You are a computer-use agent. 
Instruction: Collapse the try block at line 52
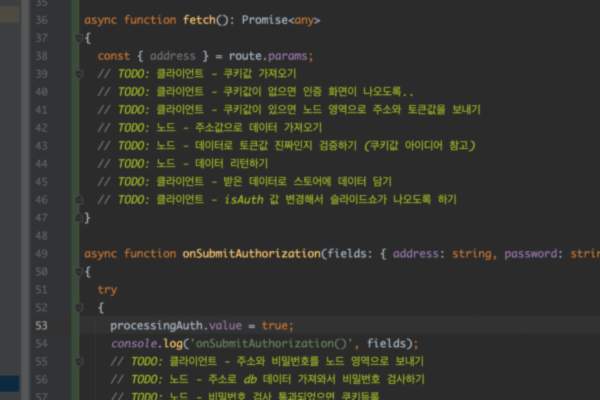[x=79, y=307]
